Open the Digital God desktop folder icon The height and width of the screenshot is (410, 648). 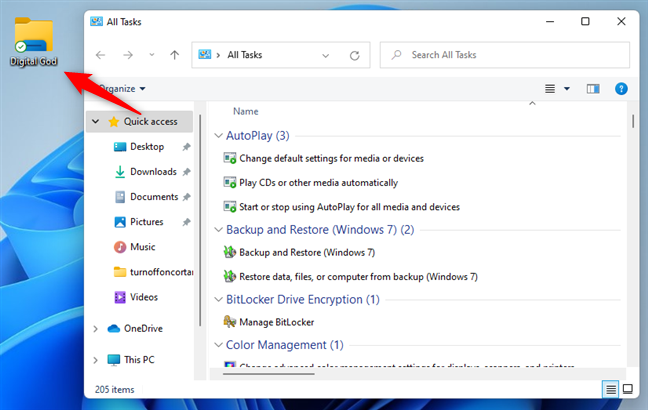coord(34,40)
